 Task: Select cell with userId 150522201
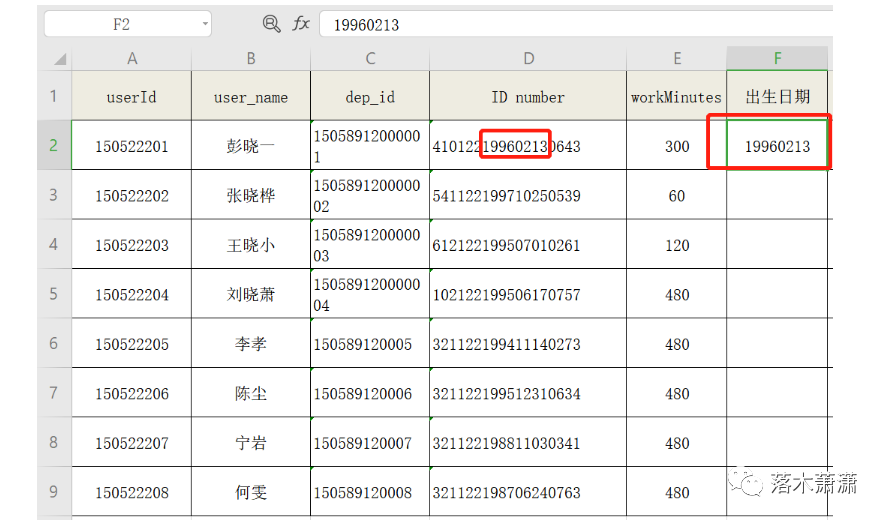[x=132, y=145]
